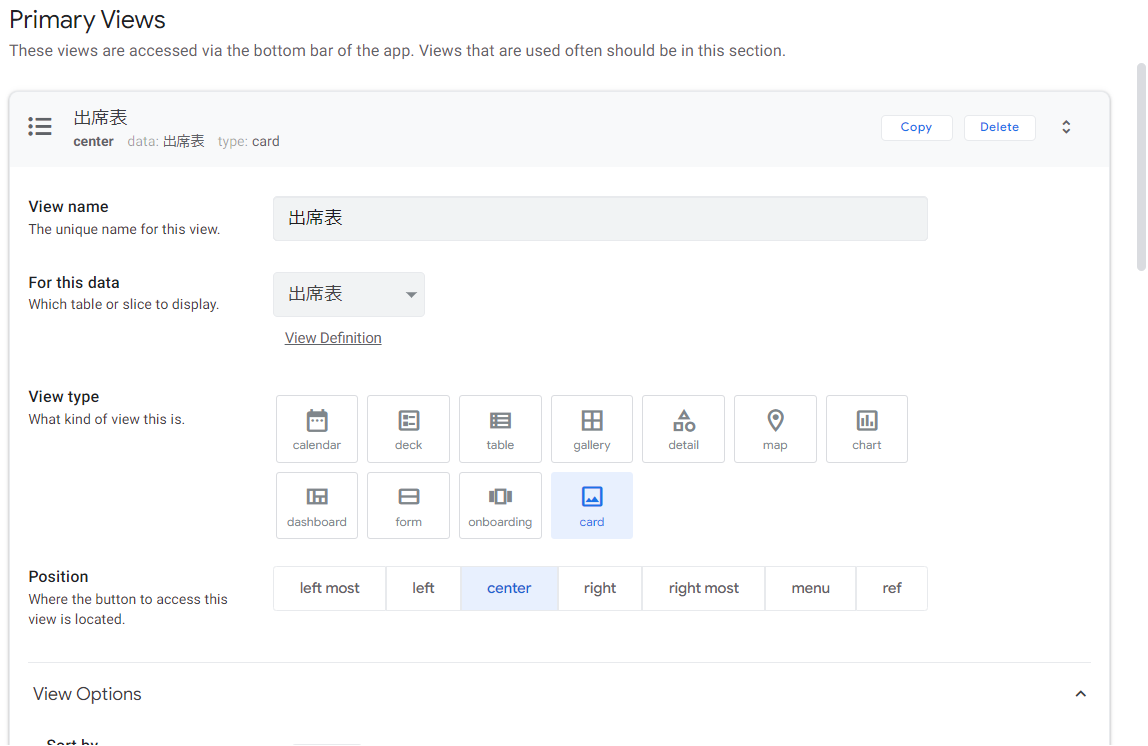Open the View Definition link
This screenshot has width=1148, height=746.
coord(333,338)
